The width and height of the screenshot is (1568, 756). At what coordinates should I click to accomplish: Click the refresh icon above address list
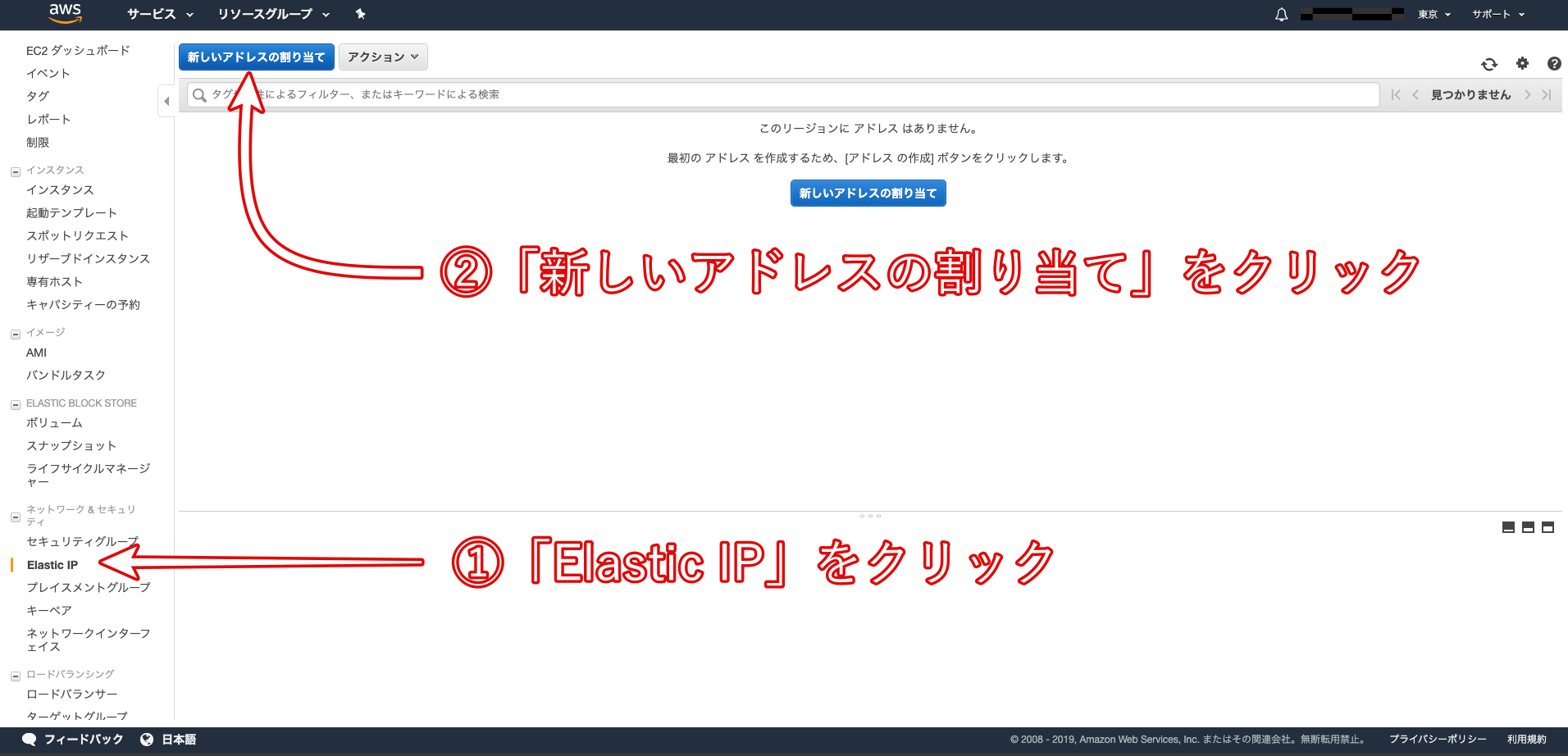pyautogui.click(x=1489, y=64)
